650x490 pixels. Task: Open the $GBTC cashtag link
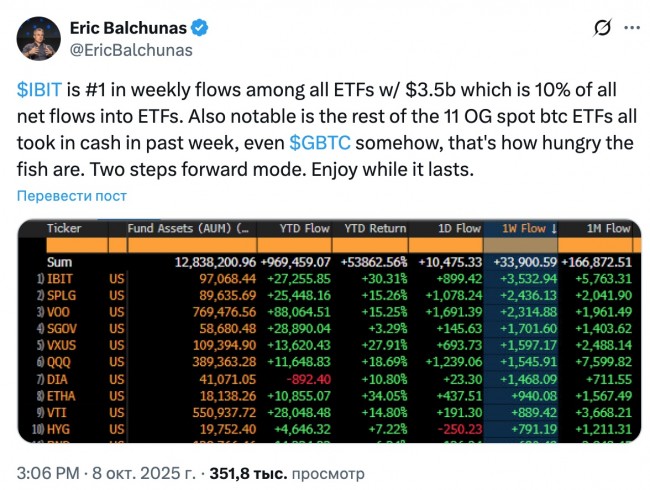321,143
